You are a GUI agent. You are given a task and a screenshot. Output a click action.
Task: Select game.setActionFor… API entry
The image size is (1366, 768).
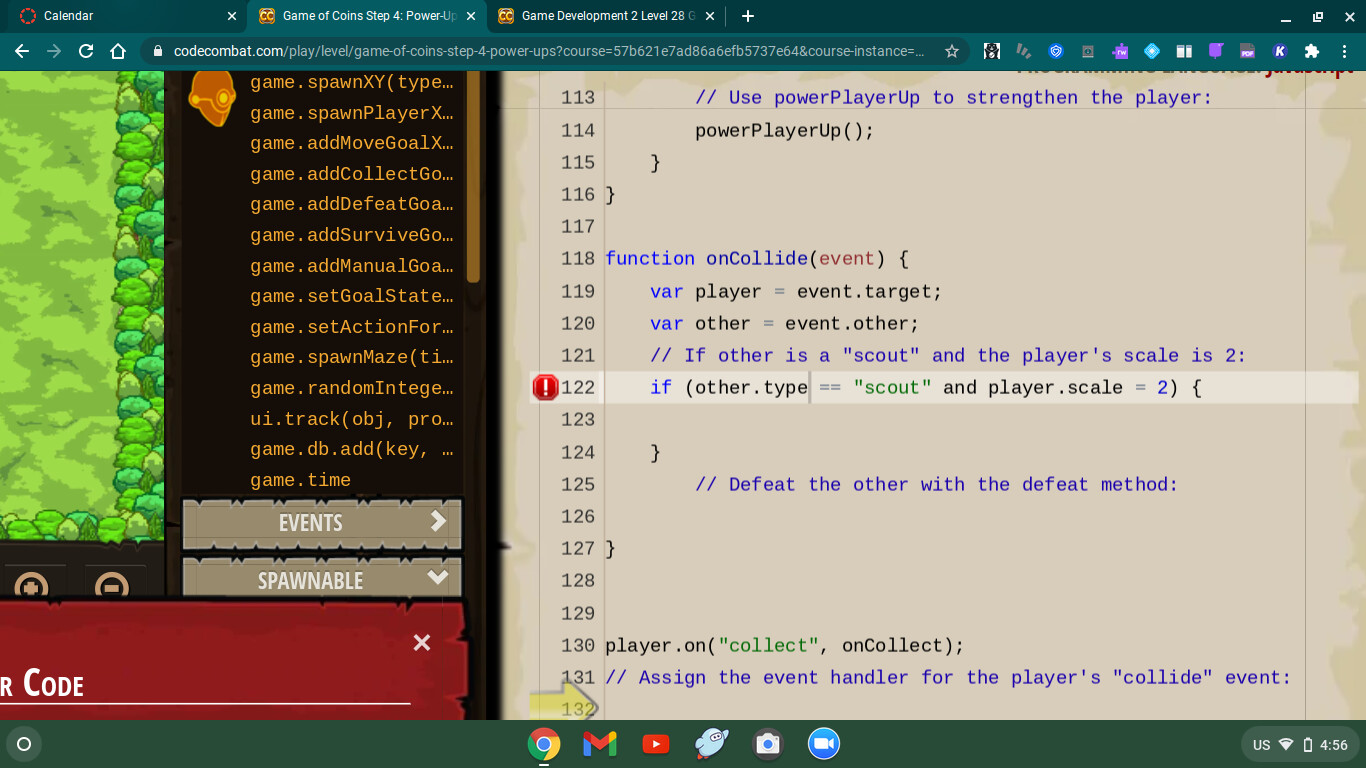(x=352, y=327)
